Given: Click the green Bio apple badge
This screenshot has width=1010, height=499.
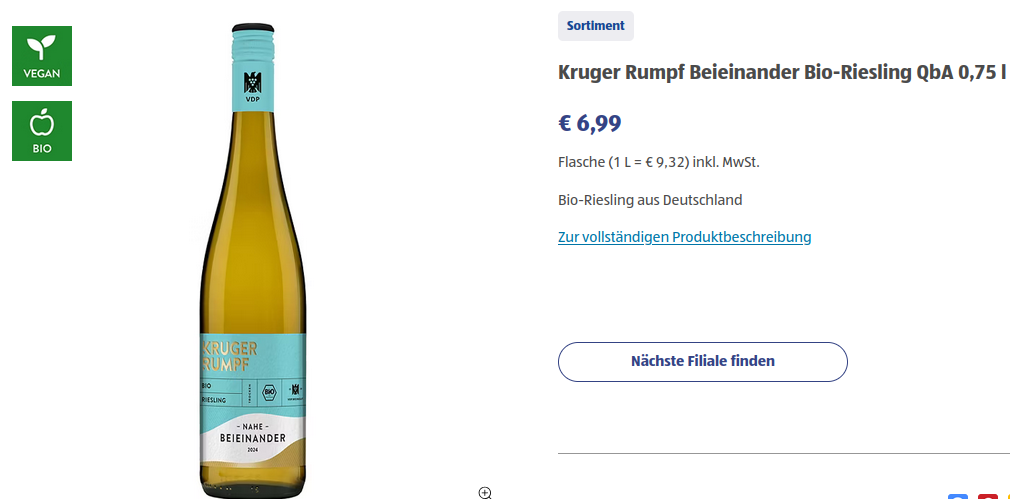Looking at the screenshot, I should [42, 131].
